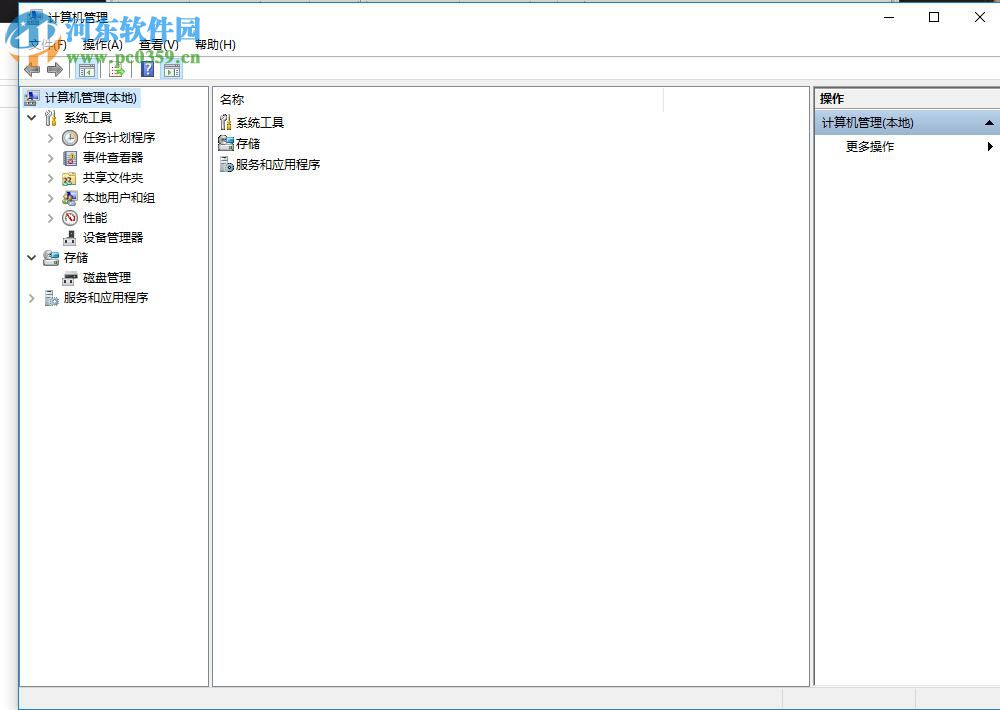
Task: Expand the 本地用户和组 node
Action: (x=50, y=198)
